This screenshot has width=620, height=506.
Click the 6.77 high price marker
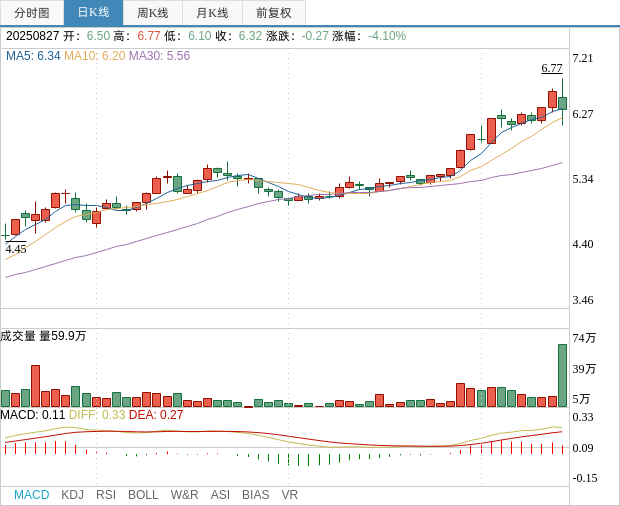tap(552, 68)
